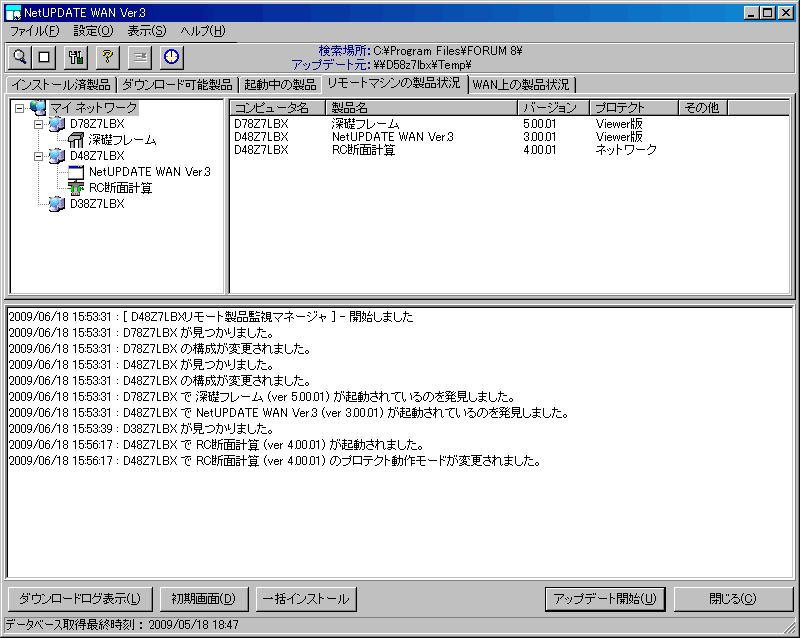Switch to the インストール済製品 tab

point(61,85)
